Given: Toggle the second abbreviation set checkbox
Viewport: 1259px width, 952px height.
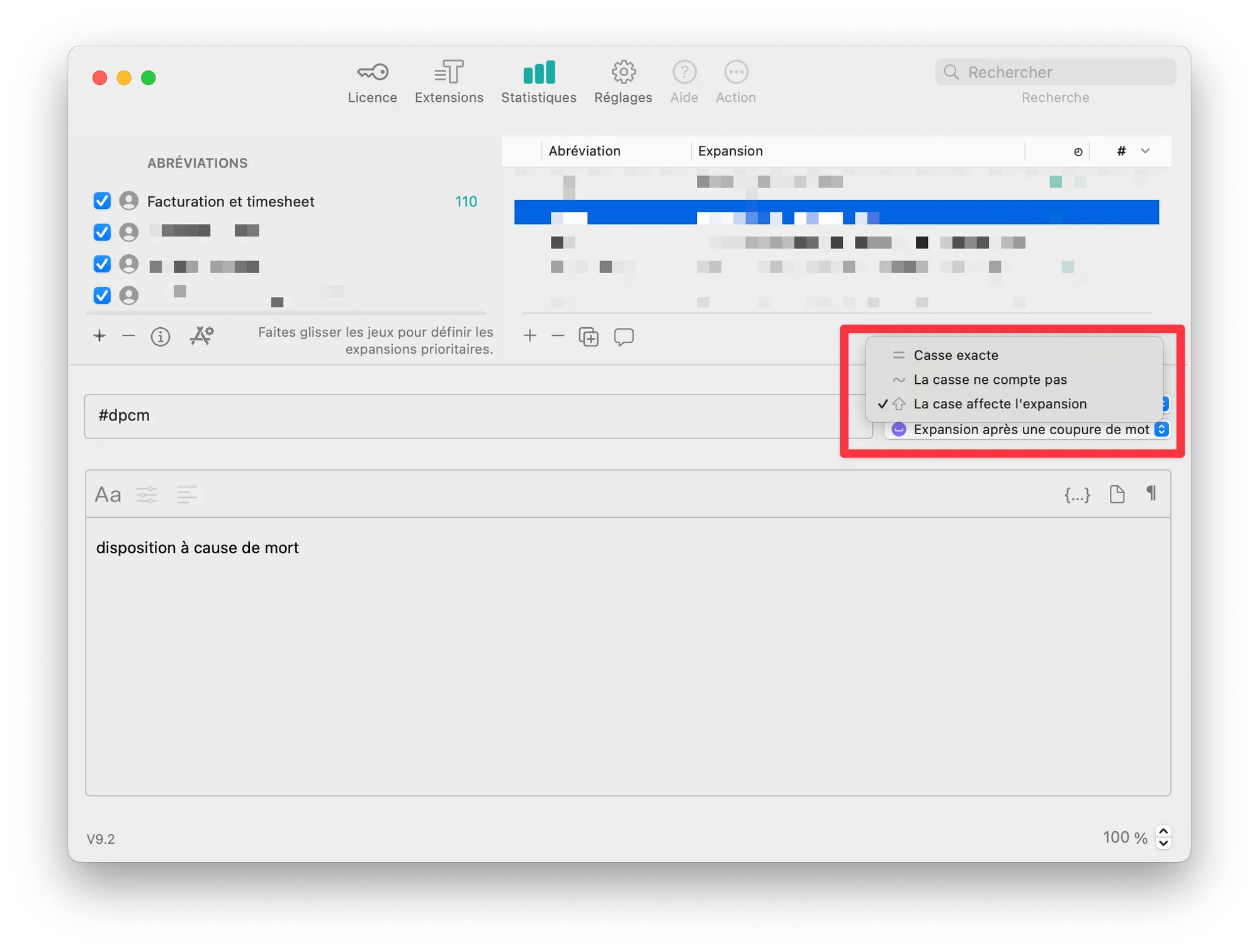Looking at the screenshot, I should [102, 232].
